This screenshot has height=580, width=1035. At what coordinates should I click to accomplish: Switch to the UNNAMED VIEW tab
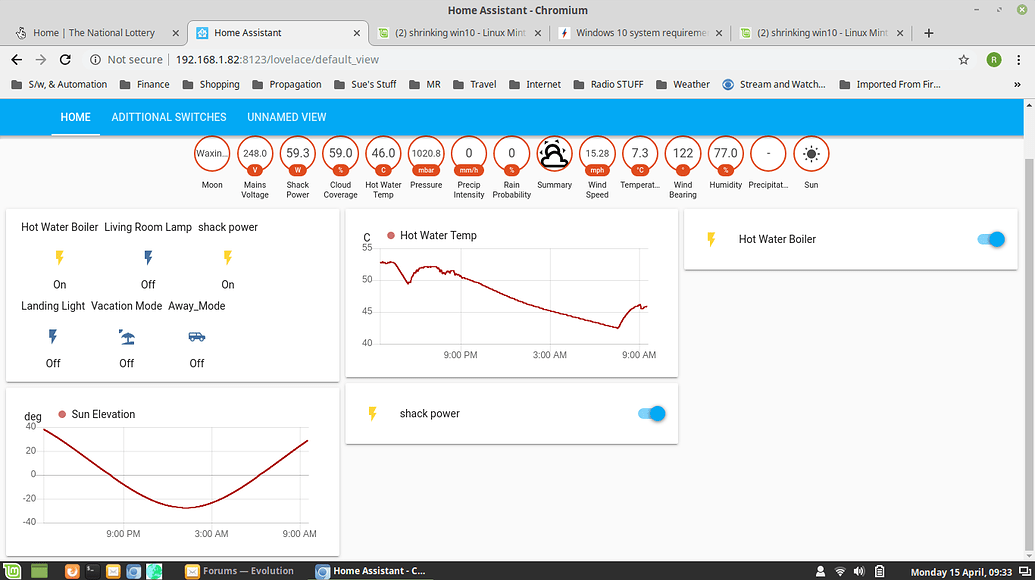tap(286, 117)
